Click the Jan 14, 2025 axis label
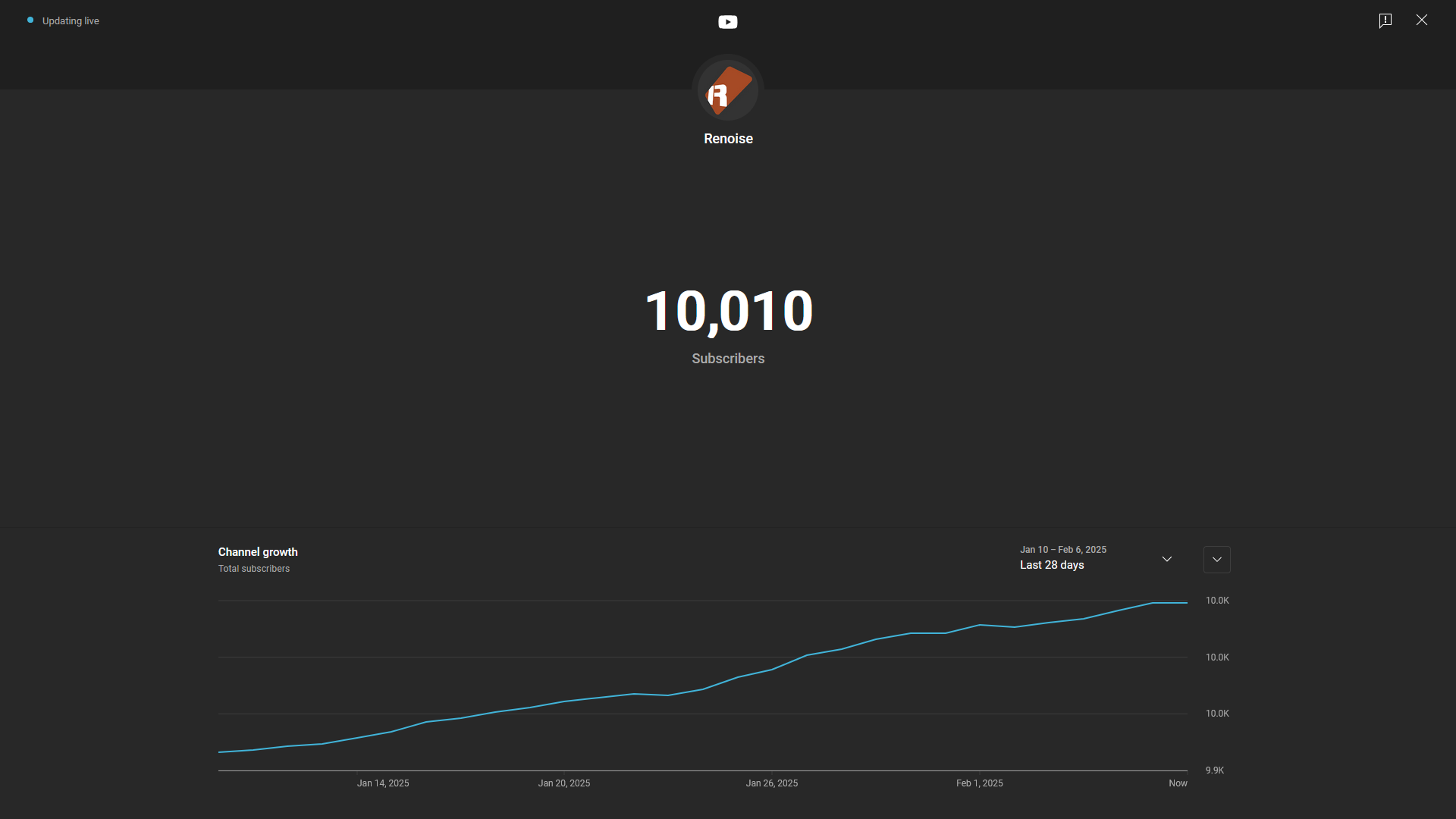The height and width of the screenshot is (819, 1456). coord(383,783)
